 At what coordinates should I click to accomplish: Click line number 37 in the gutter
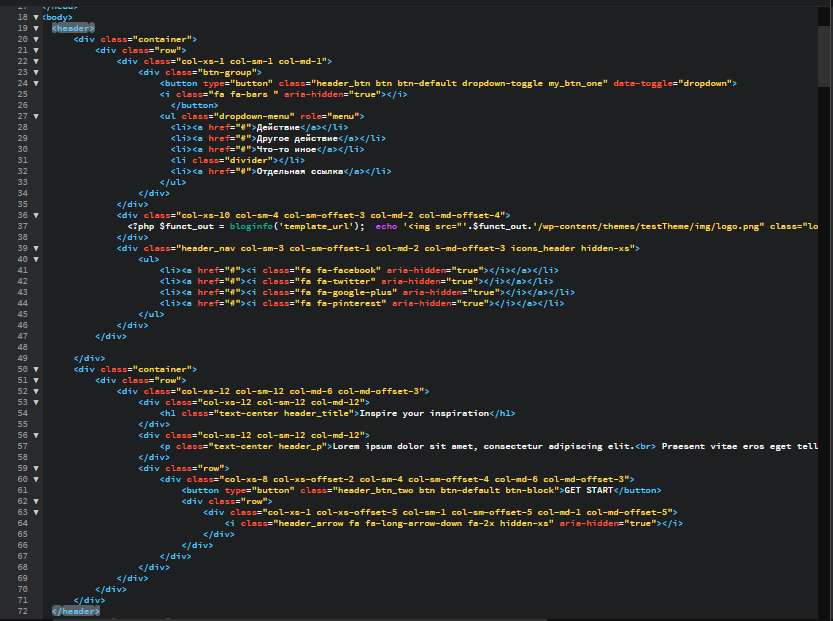[x=22, y=226]
